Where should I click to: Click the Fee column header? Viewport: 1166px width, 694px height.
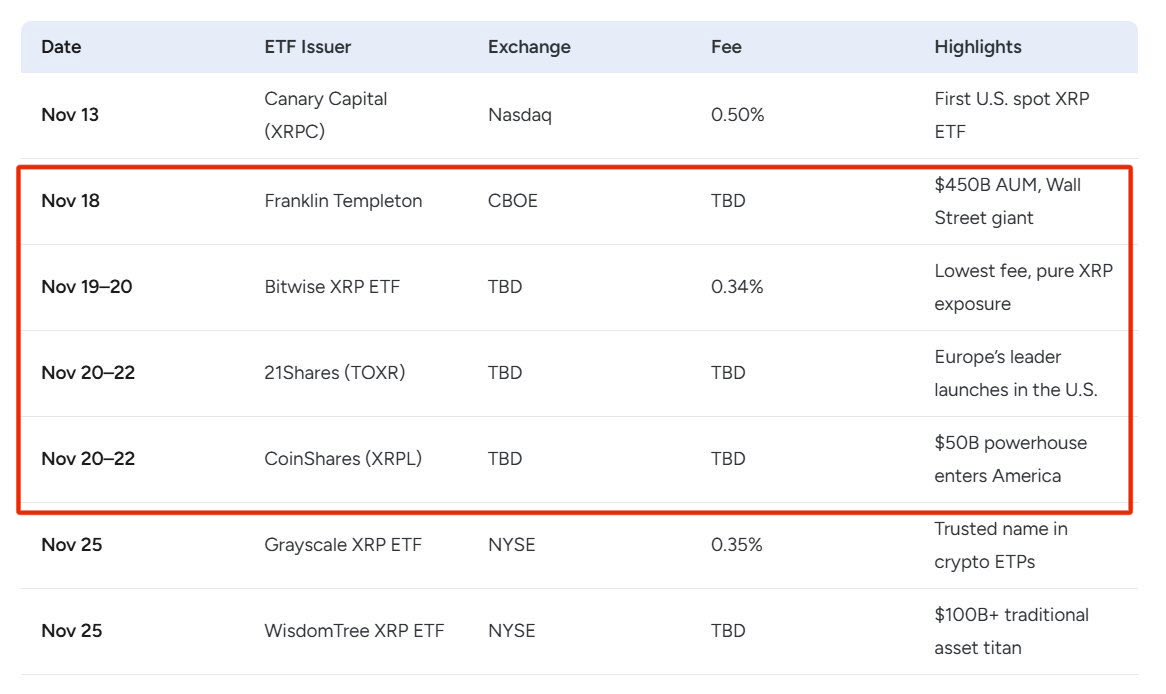click(726, 47)
